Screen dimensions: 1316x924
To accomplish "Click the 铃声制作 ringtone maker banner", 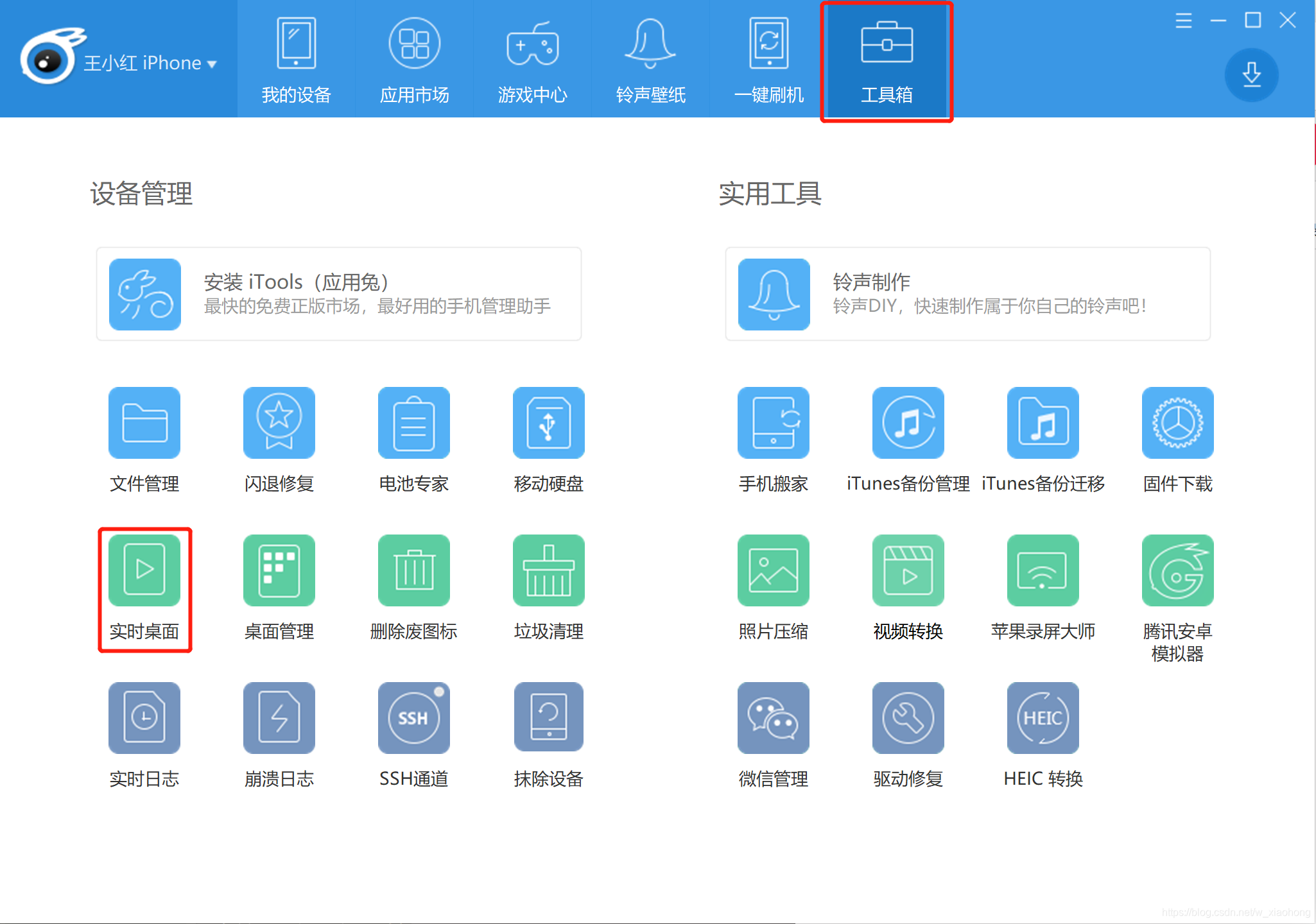I will point(967,294).
